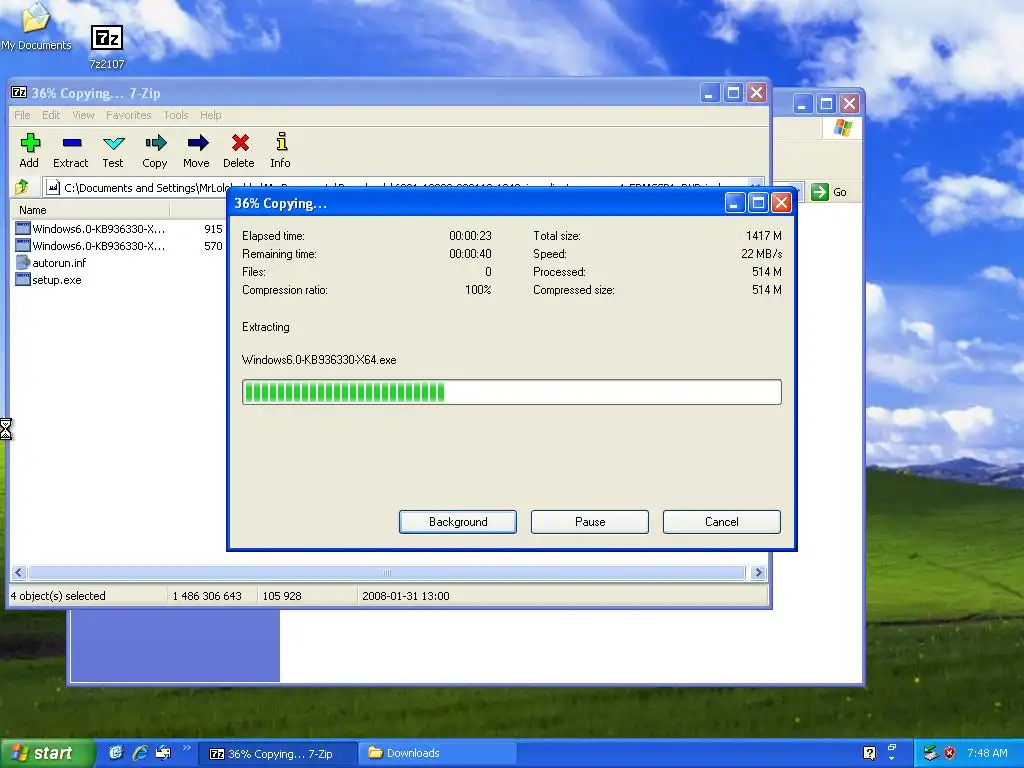
Task: Click the Delete red X icon
Action: point(240,143)
